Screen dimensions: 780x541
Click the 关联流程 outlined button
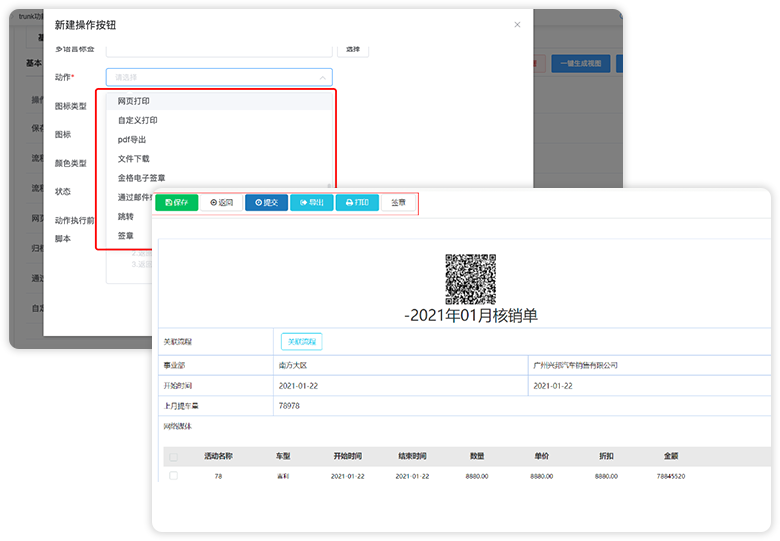[301, 342]
